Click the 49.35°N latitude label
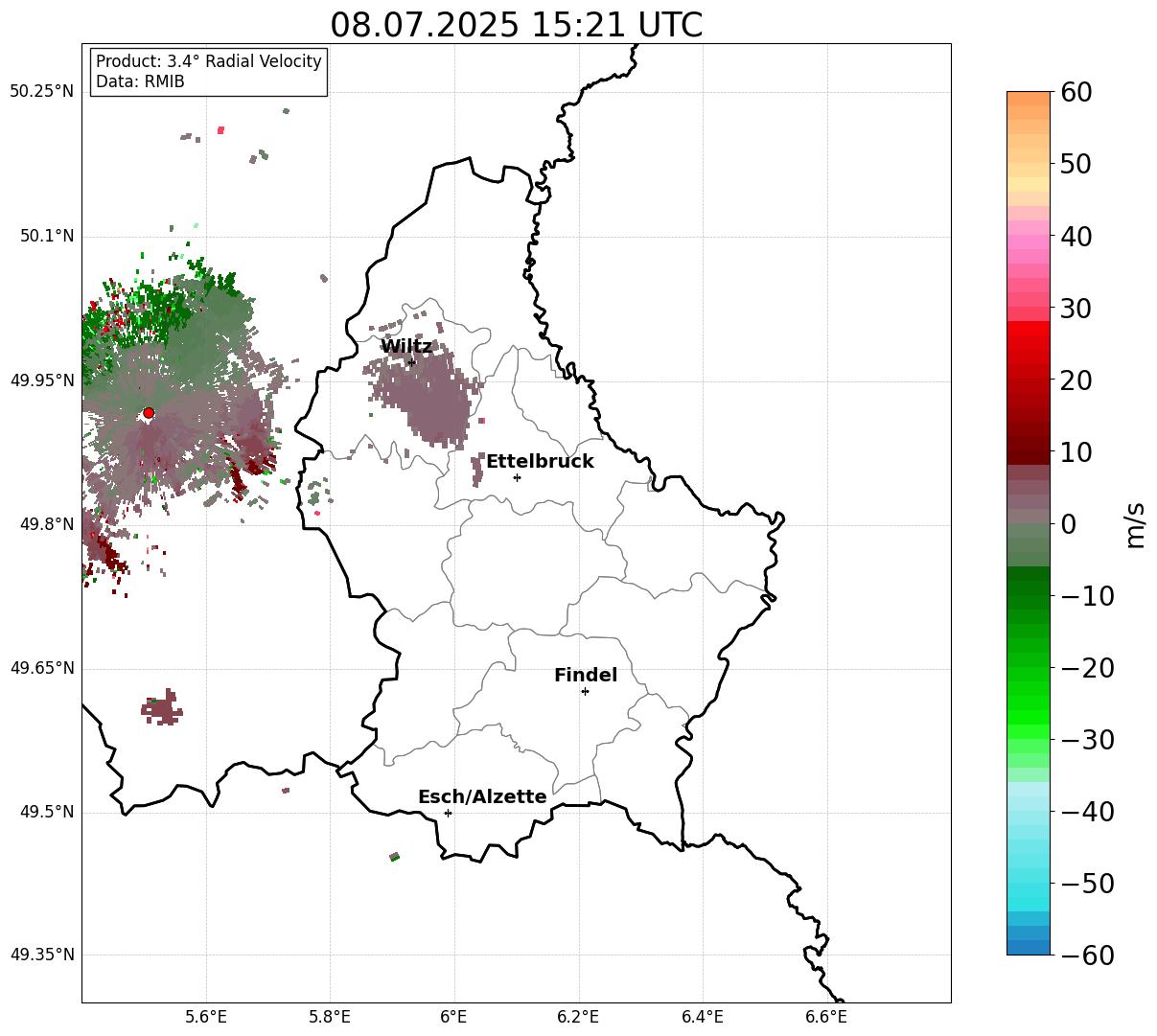This screenshot has width=1157, height=1036. [42, 955]
